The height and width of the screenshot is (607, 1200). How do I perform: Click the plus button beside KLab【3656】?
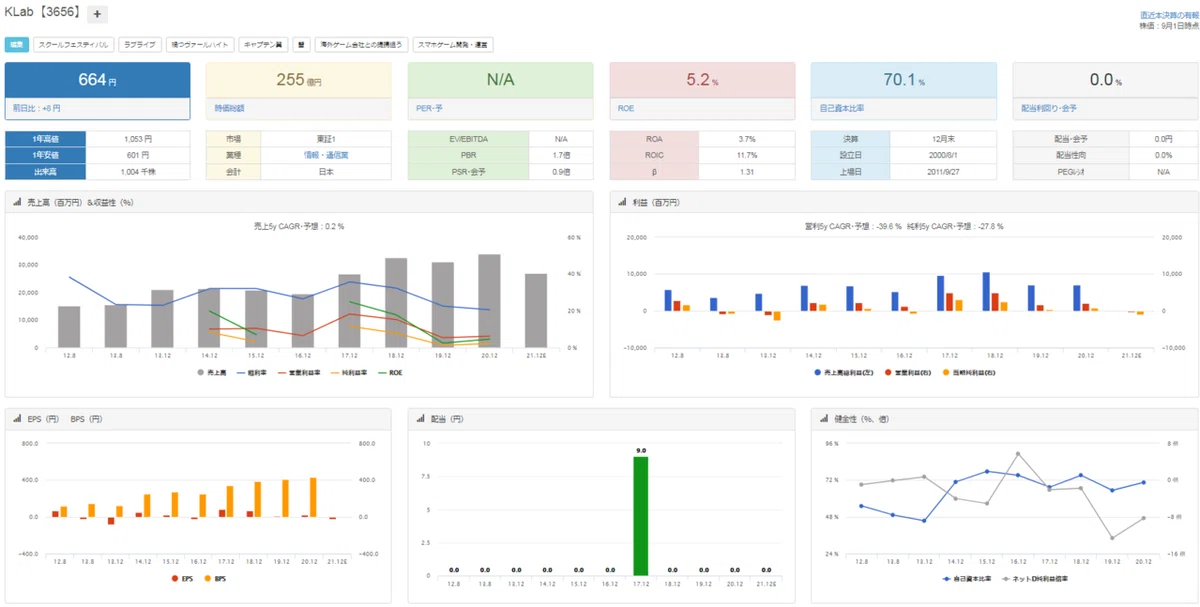pos(97,14)
